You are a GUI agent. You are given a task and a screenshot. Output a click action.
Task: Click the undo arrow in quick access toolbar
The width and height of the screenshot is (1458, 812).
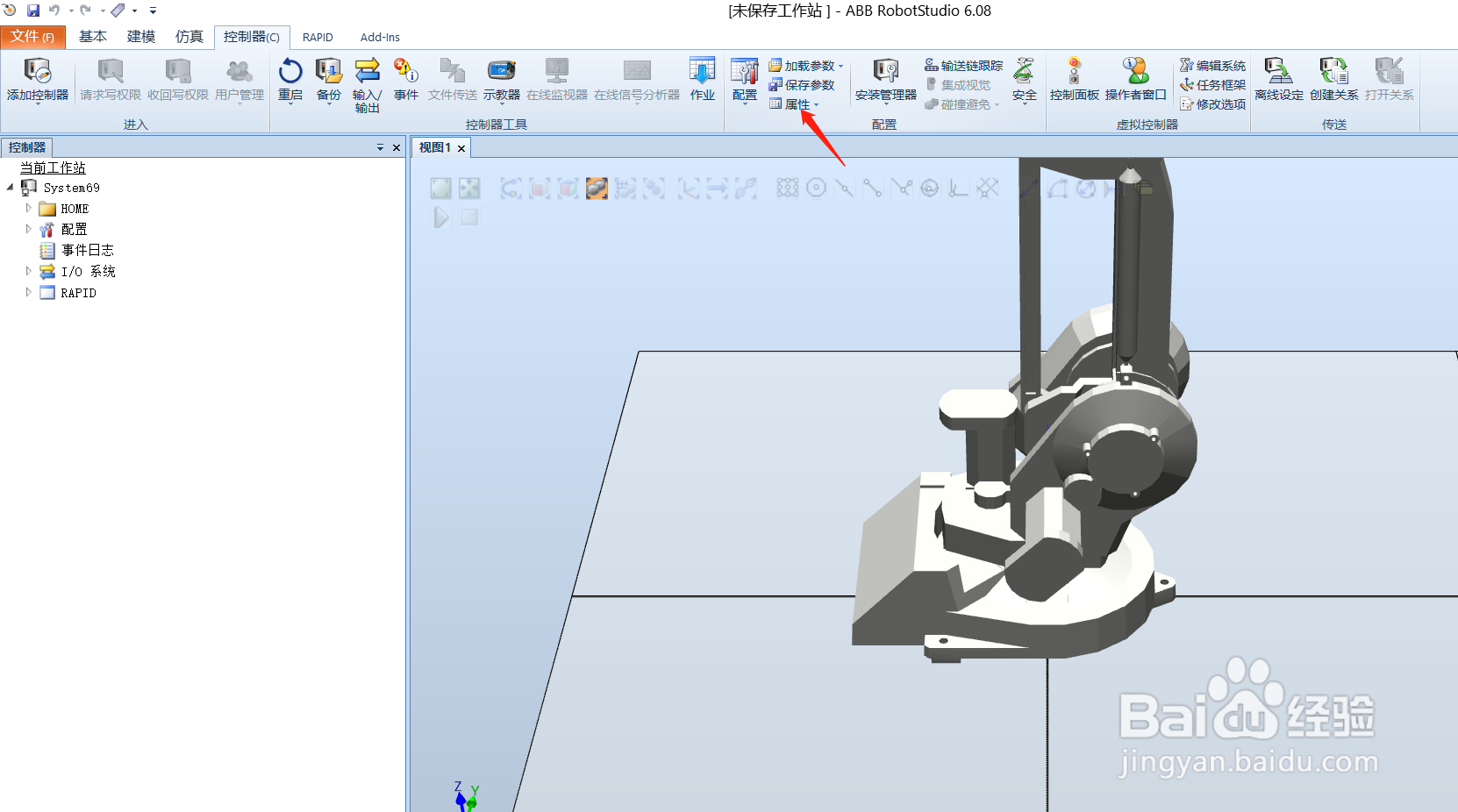[54, 11]
